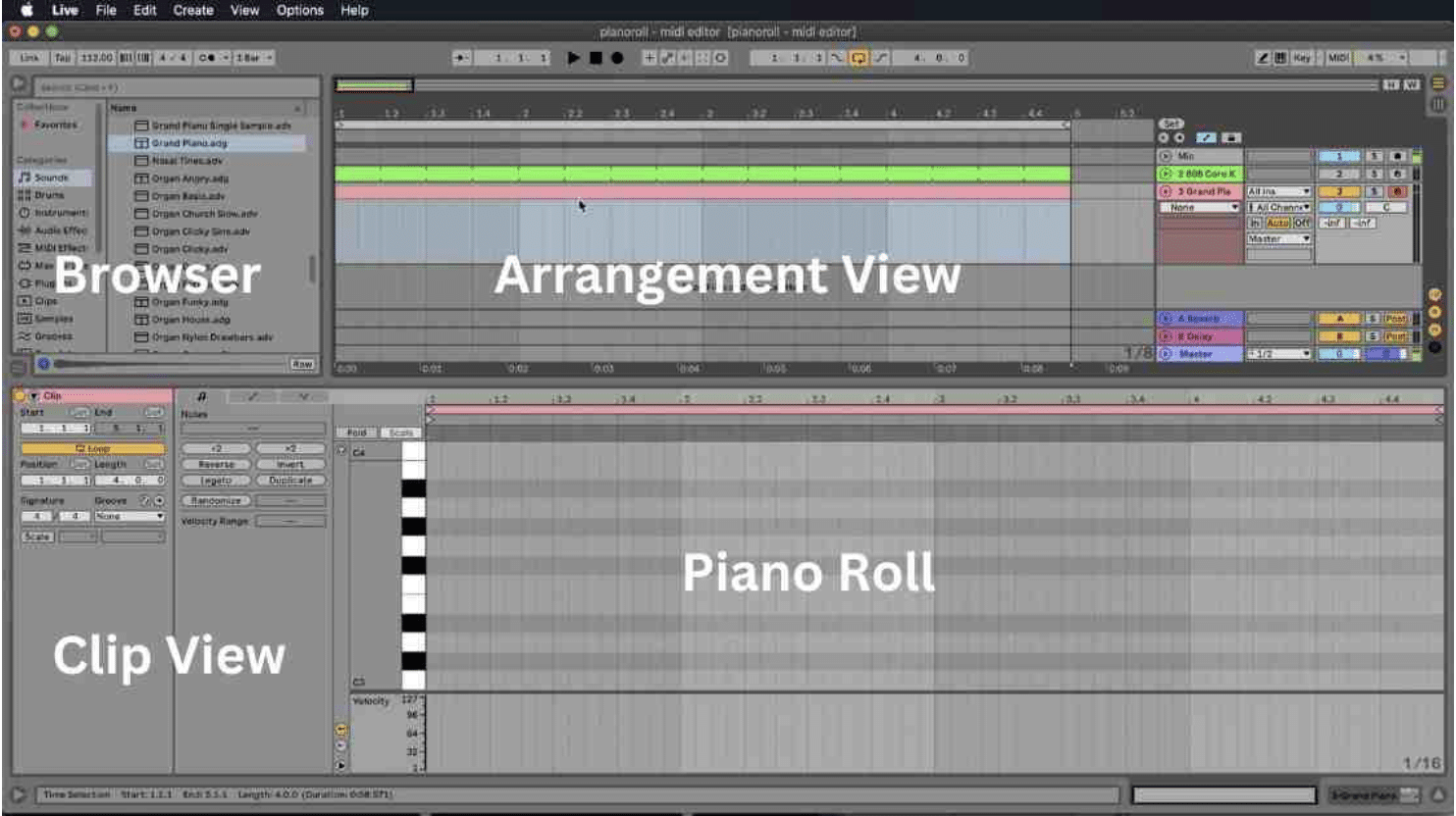Click the Set locator button
This screenshot has height=816, width=1456.
click(1171, 124)
